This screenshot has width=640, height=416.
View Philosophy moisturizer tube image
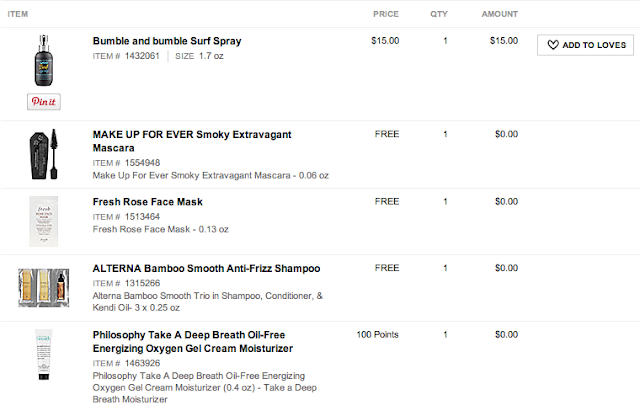point(44,354)
